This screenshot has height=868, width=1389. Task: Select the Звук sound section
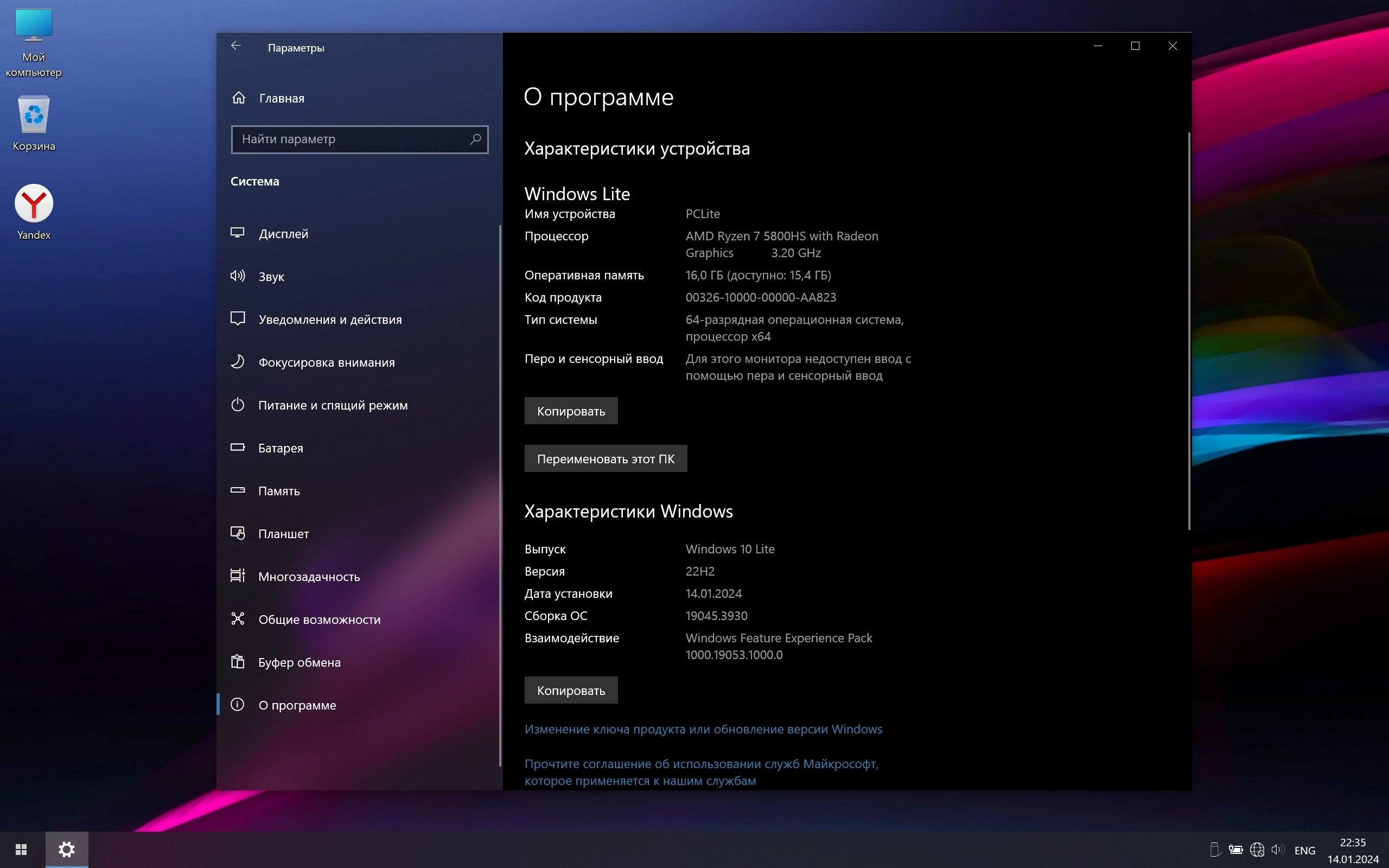click(x=271, y=277)
